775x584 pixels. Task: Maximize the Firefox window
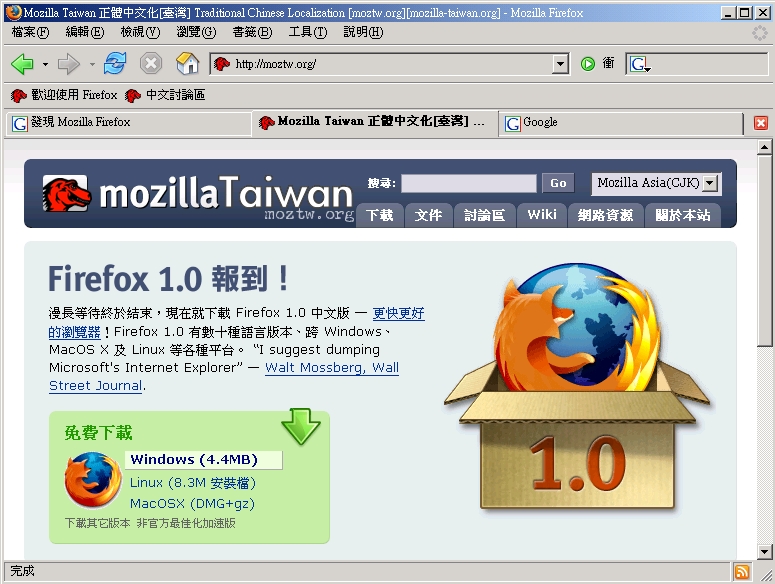(745, 13)
